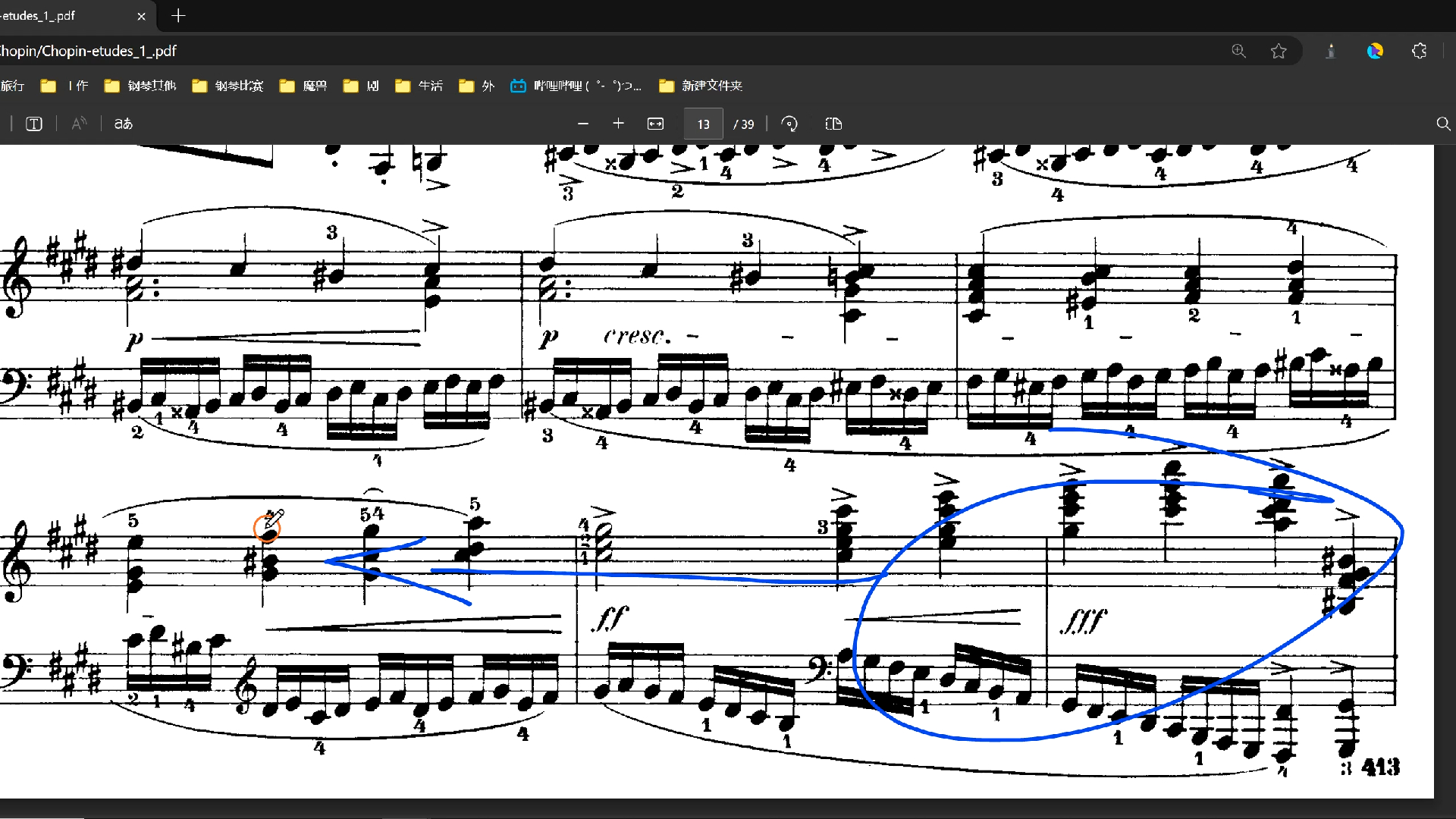This screenshot has height=819, width=1456.
Task: Click the page number field showing 13
Action: pos(703,124)
